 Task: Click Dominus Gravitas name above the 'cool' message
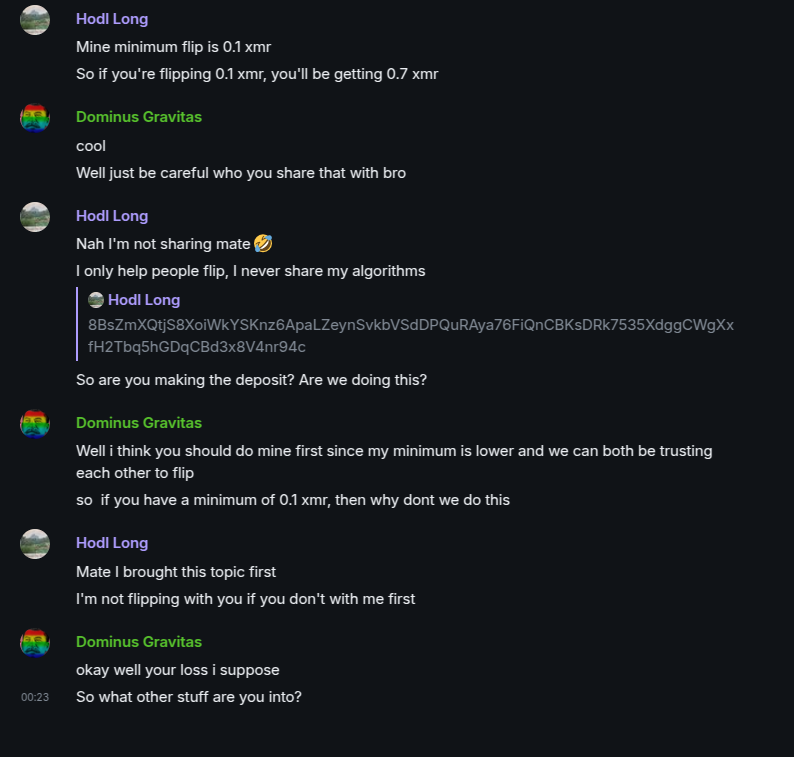point(138,117)
